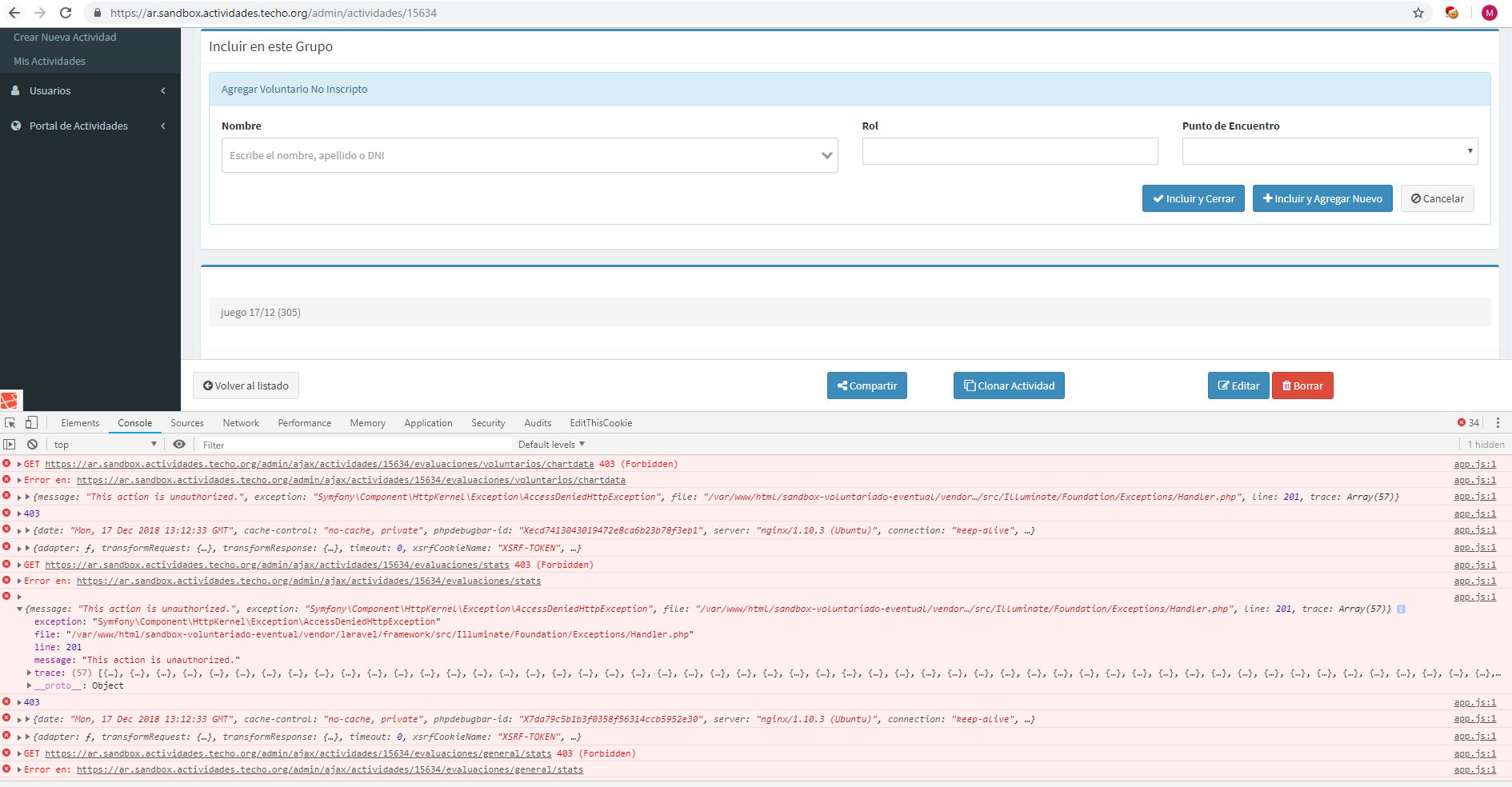Open Crear Nueva Actividad in sidebar
Image resolution: width=1512 pixels, height=787 pixels.
point(65,37)
